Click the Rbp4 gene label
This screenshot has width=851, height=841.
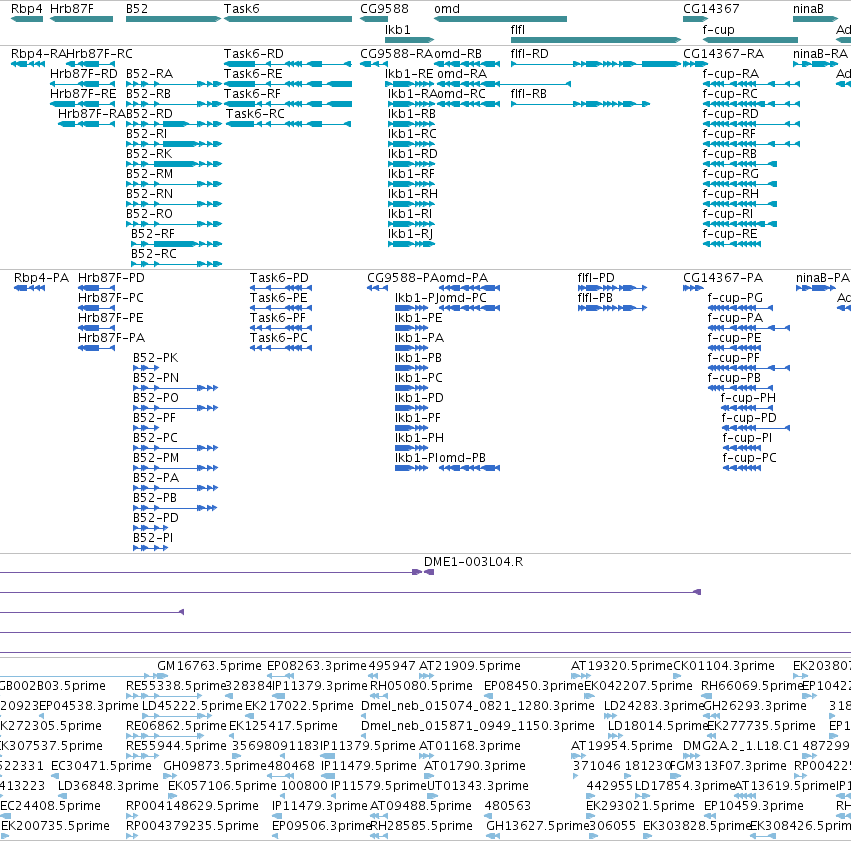[x=27, y=9]
